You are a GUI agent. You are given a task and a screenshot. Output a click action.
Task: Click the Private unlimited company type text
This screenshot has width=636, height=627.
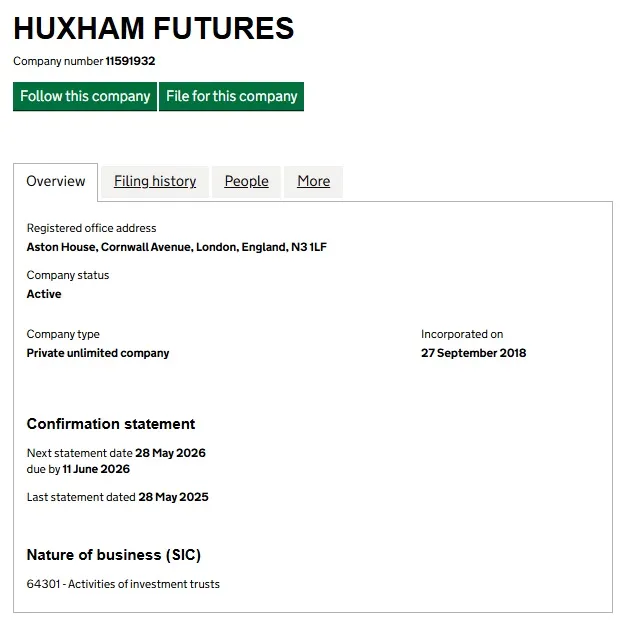pyautogui.click(x=98, y=353)
